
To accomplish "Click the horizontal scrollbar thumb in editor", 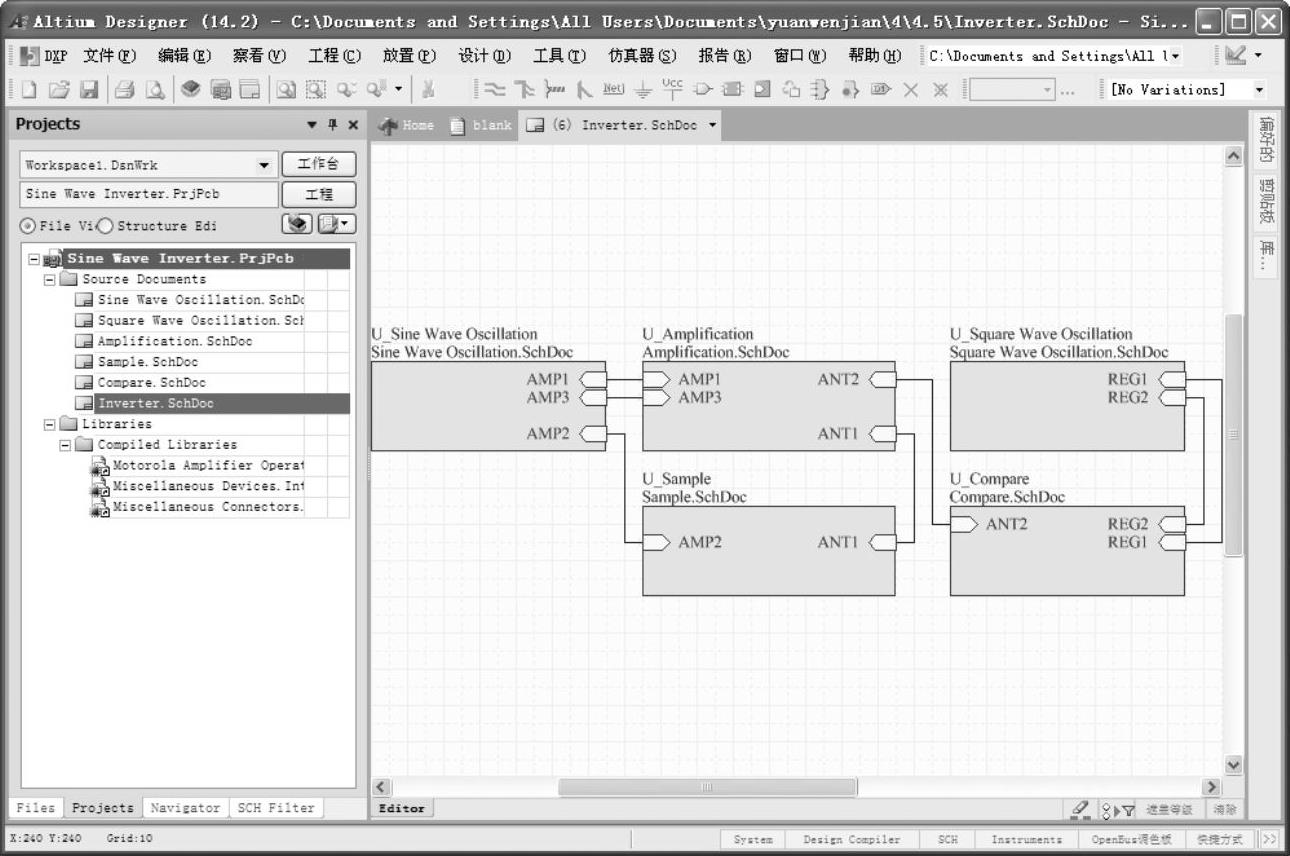I will [x=707, y=788].
